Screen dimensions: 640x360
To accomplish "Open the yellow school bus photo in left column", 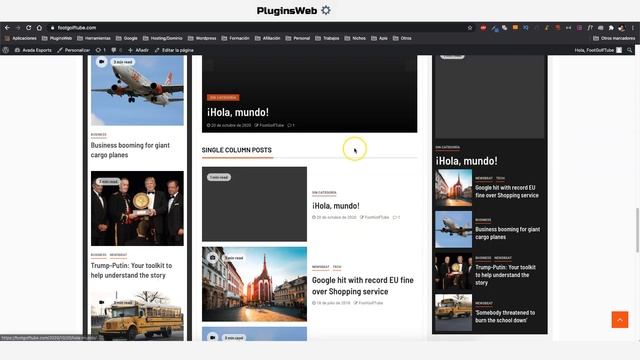I will tap(137, 316).
